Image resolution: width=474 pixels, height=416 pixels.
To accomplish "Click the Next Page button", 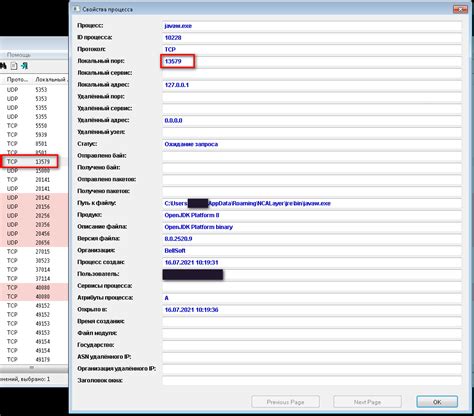I will point(367,402).
